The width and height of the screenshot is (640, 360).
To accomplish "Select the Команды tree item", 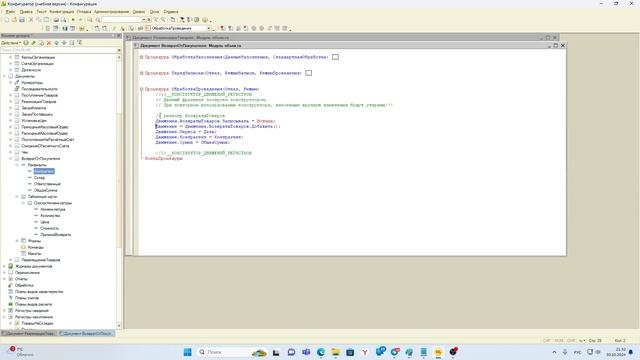I will tap(36, 247).
